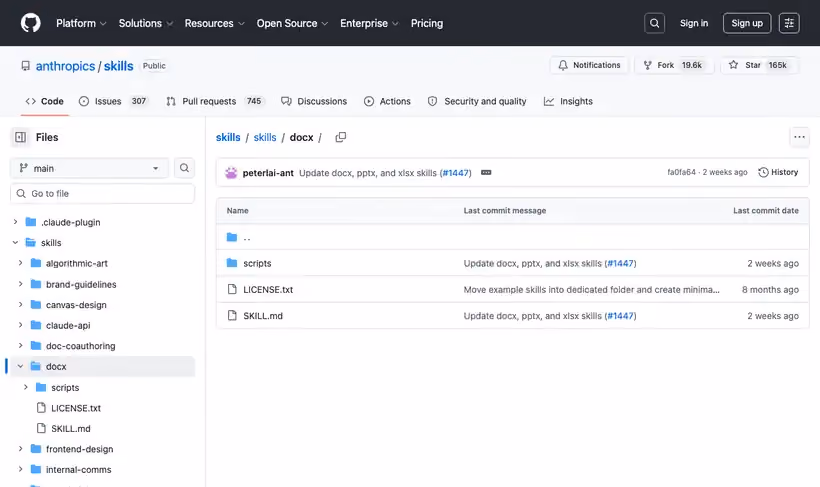
Task: Collapse the docx folder chevron
Action: (x=20, y=366)
